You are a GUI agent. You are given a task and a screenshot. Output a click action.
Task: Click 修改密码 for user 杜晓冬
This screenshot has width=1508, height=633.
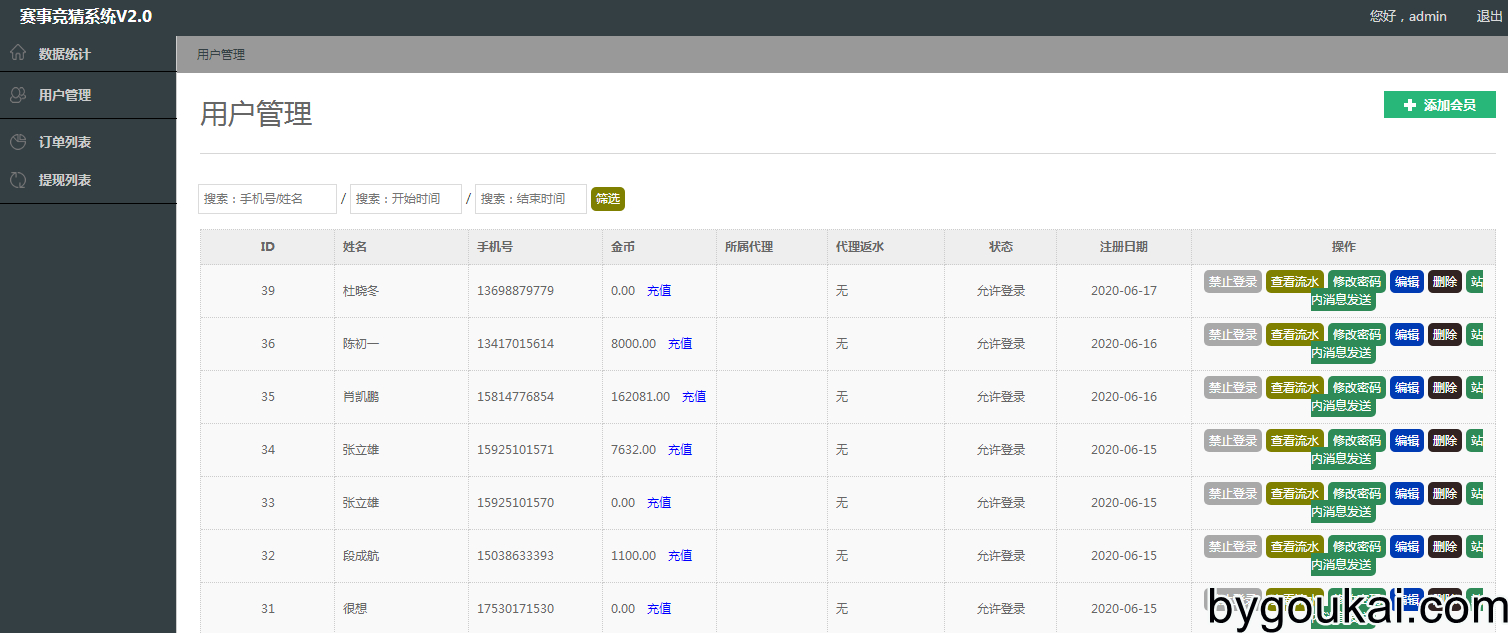(x=1357, y=282)
